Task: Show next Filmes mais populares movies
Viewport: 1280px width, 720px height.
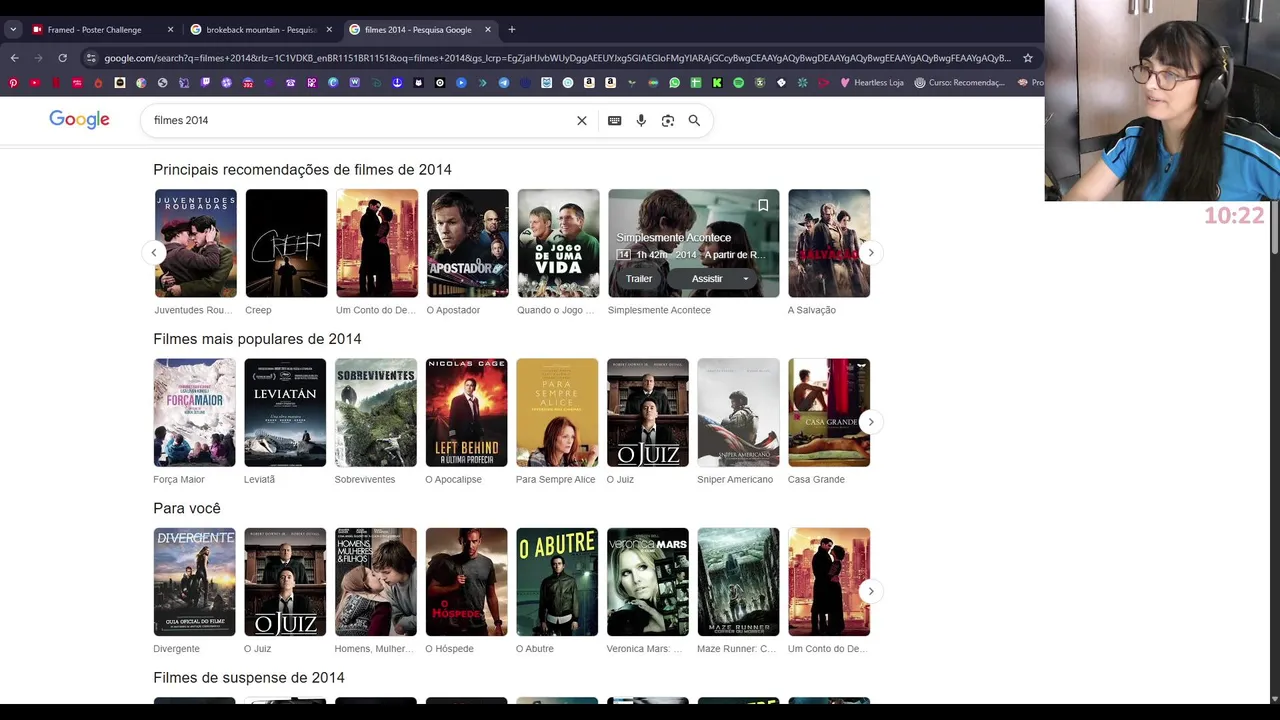Action: click(x=871, y=422)
